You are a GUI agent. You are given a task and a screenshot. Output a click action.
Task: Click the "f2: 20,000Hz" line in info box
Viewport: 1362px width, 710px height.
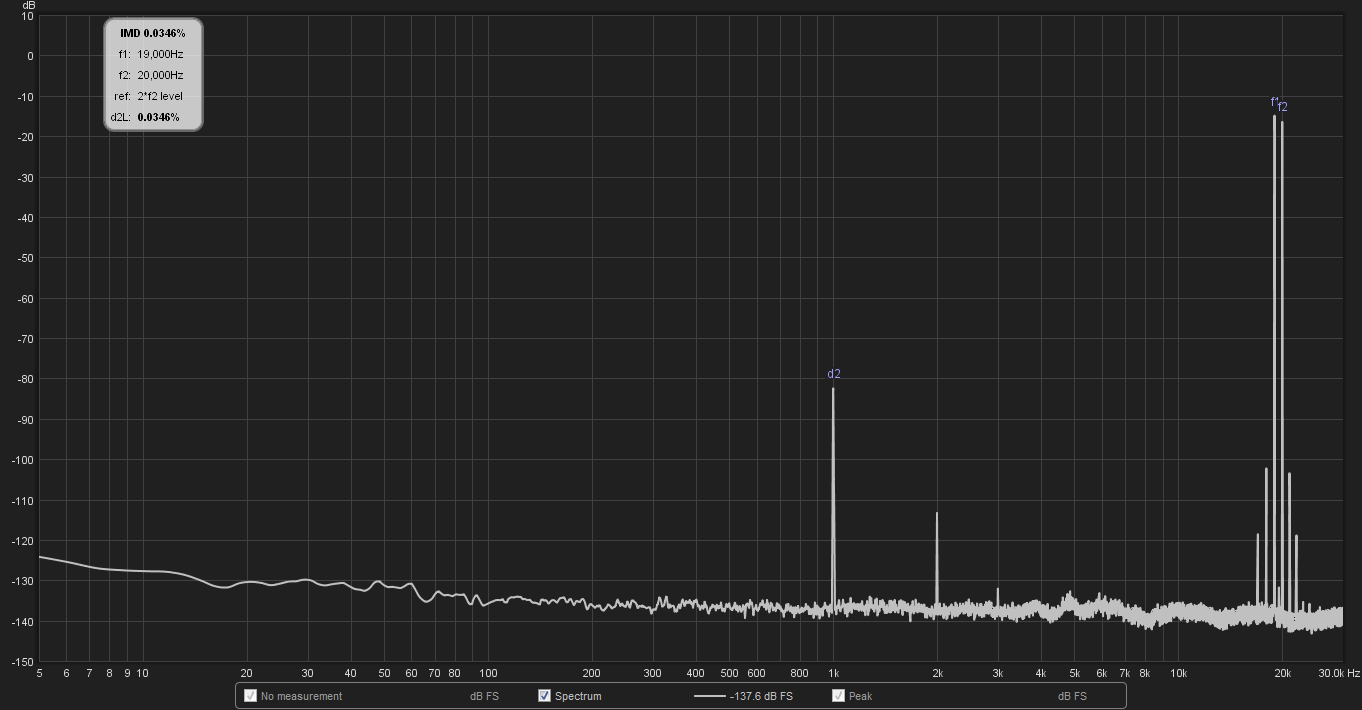(x=150, y=75)
